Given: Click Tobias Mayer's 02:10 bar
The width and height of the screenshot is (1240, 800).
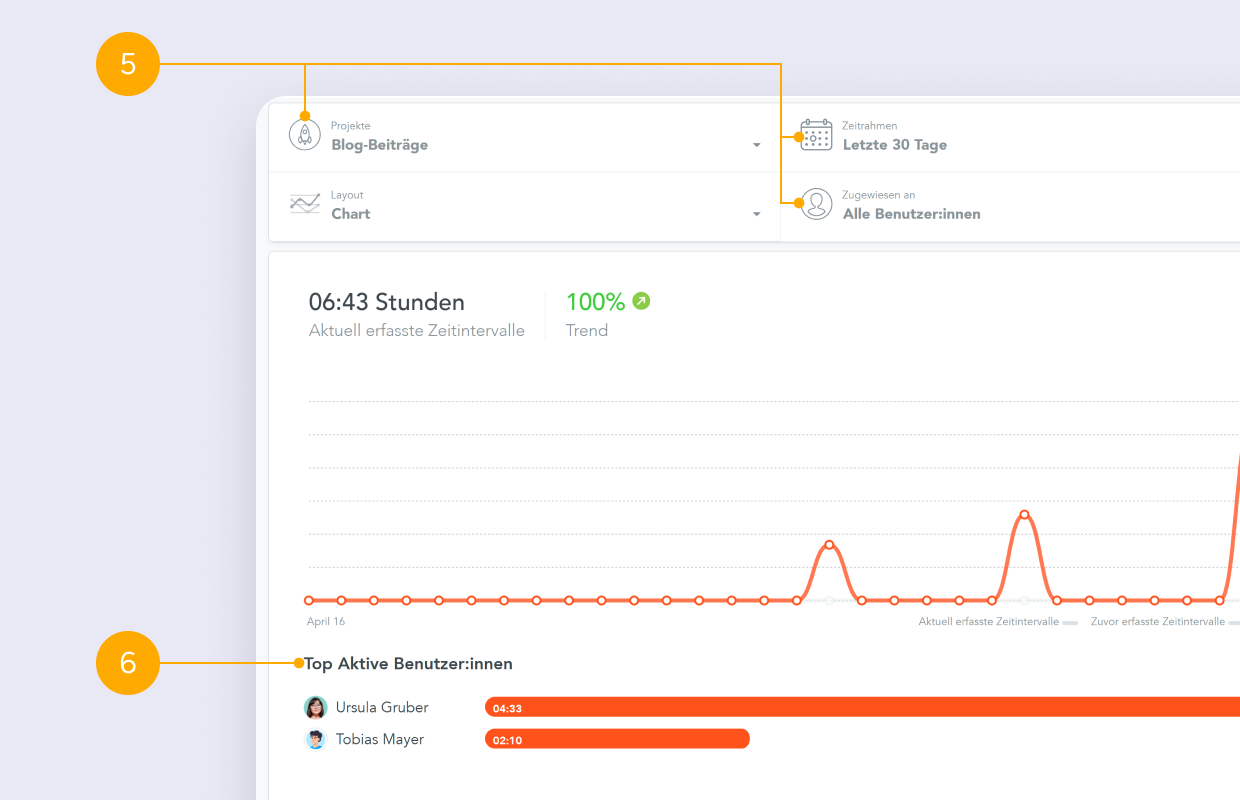Looking at the screenshot, I should click(617, 740).
